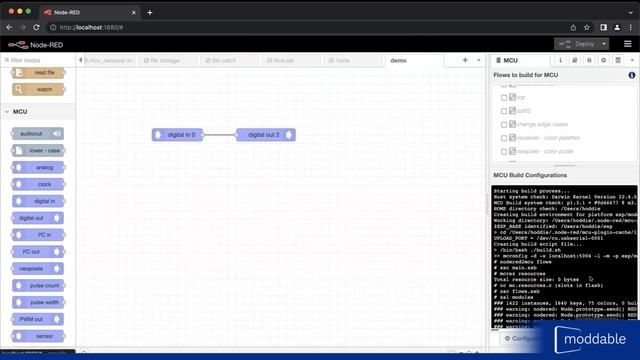Check the flow checkbox above split2
Viewport: 640px width, 360px height.
tap(504, 98)
